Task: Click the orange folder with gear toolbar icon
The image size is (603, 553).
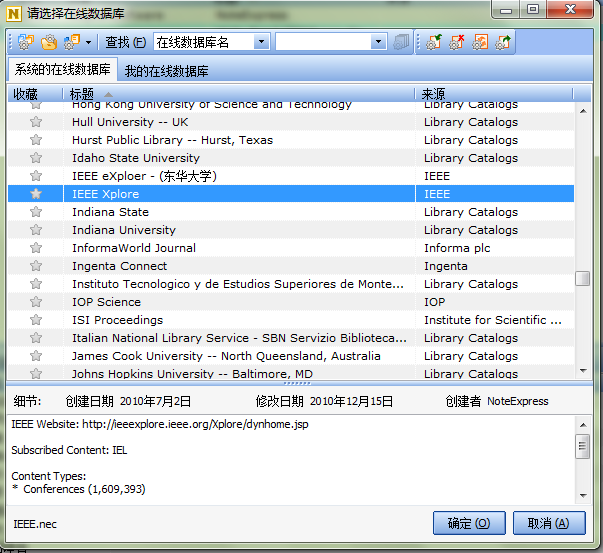Action: pos(49,42)
